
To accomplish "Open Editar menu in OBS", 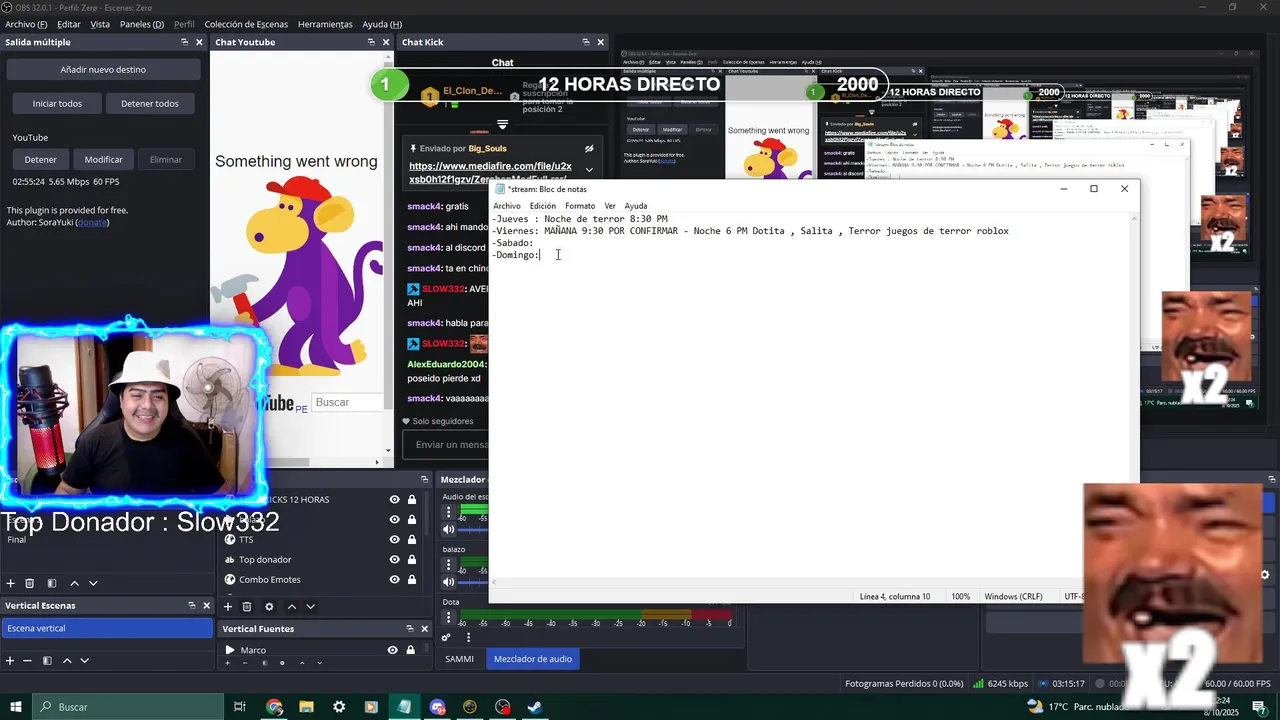I will [x=69, y=24].
